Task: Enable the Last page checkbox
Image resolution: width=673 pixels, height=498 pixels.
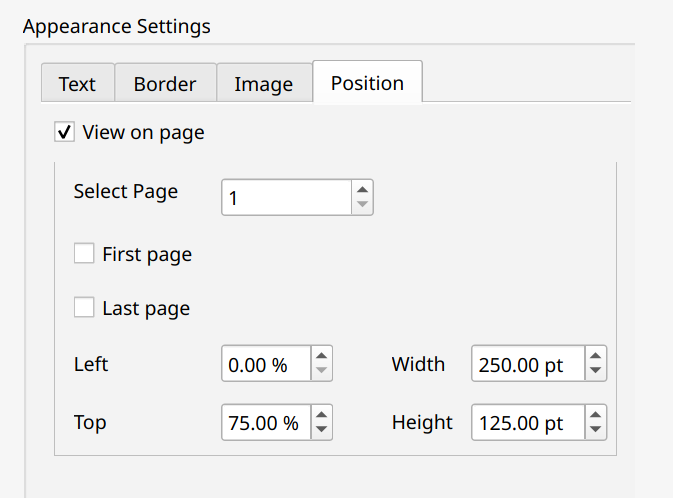Action: pyautogui.click(x=84, y=307)
